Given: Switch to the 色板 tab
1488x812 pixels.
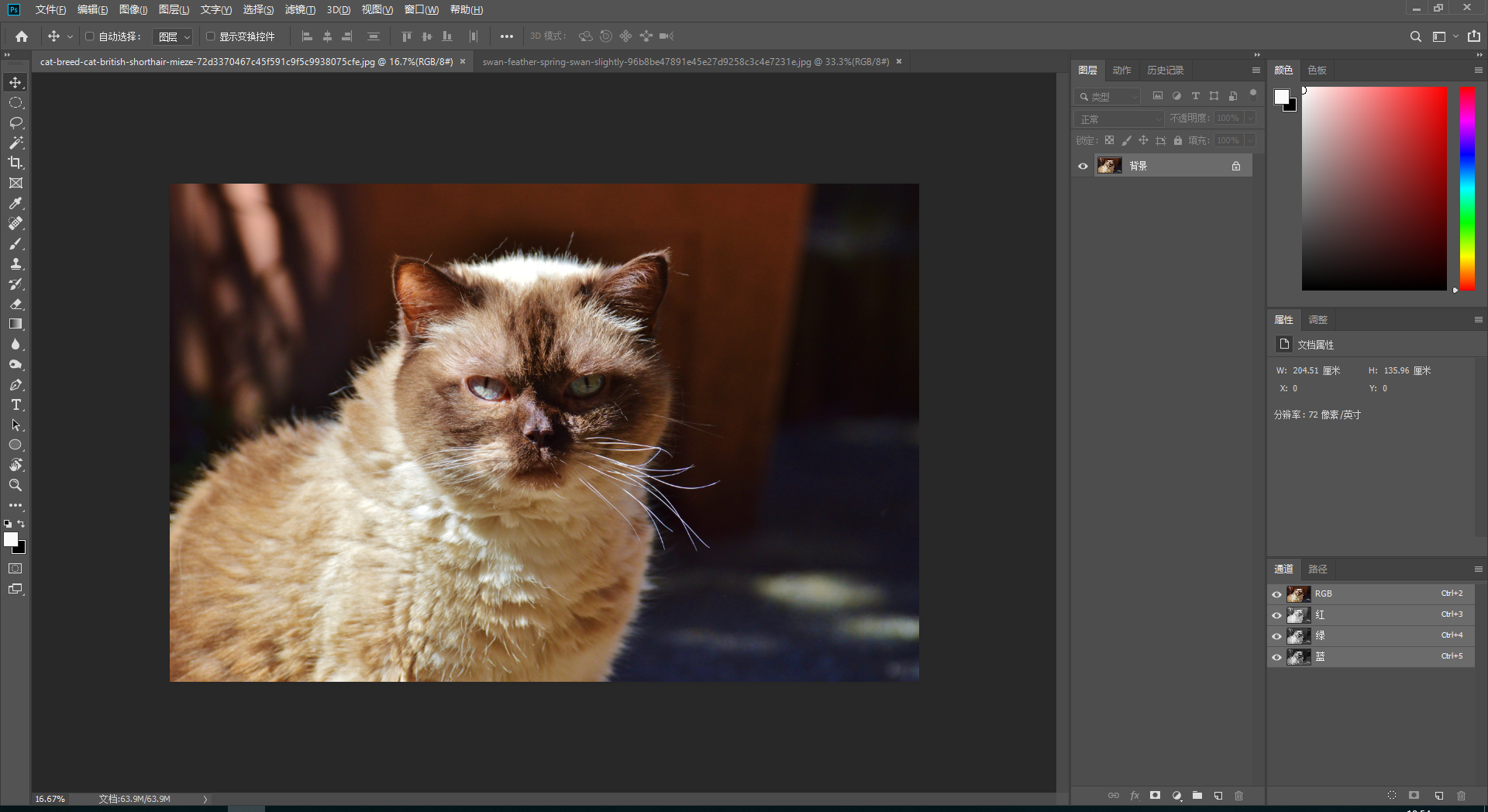Looking at the screenshot, I should [1317, 71].
